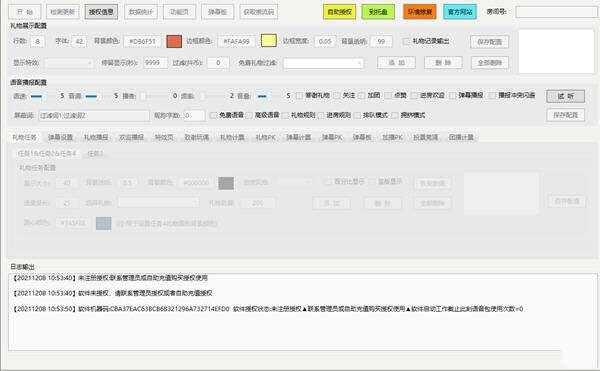Switch to the 投票竞猜 tab
Viewport: 600px width, 371px height.
coord(426,137)
